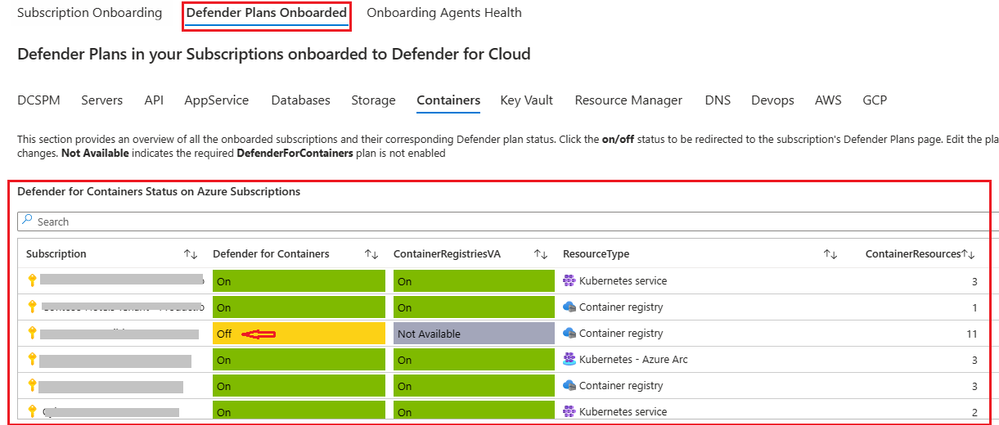Click Kubernetes service icon in last row

[x=569, y=411]
